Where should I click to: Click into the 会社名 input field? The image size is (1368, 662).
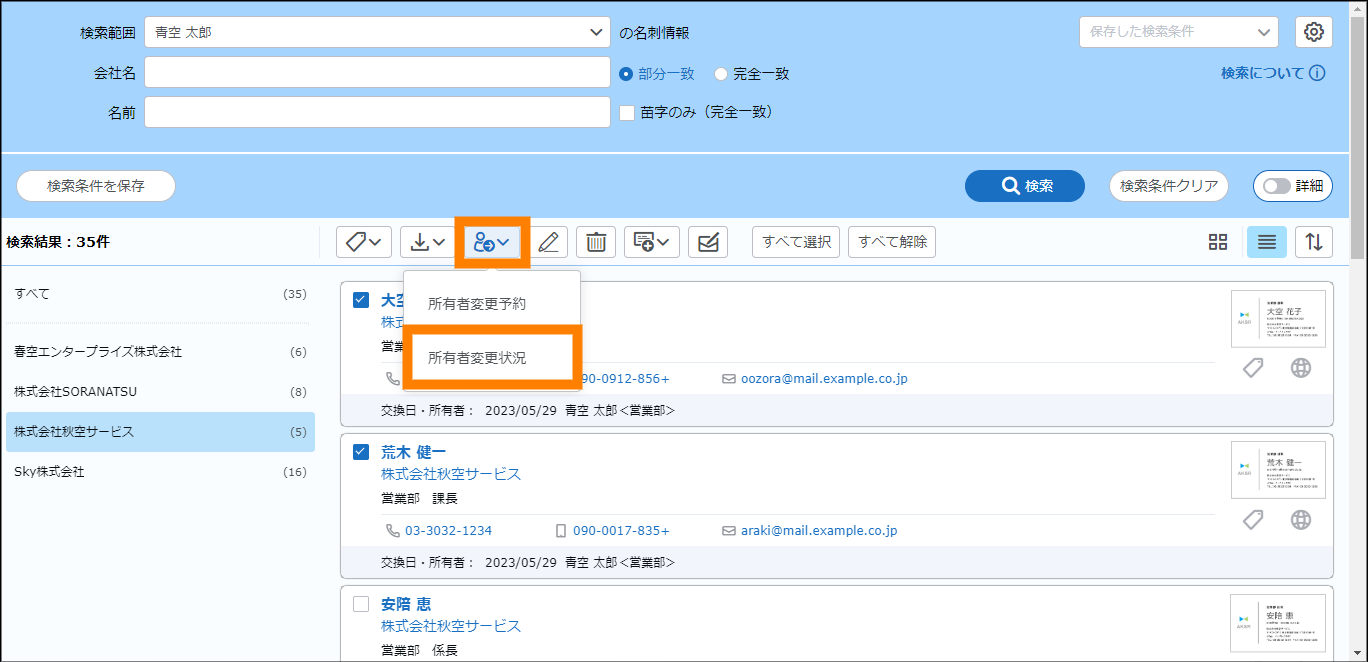click(x=377, y=72)
